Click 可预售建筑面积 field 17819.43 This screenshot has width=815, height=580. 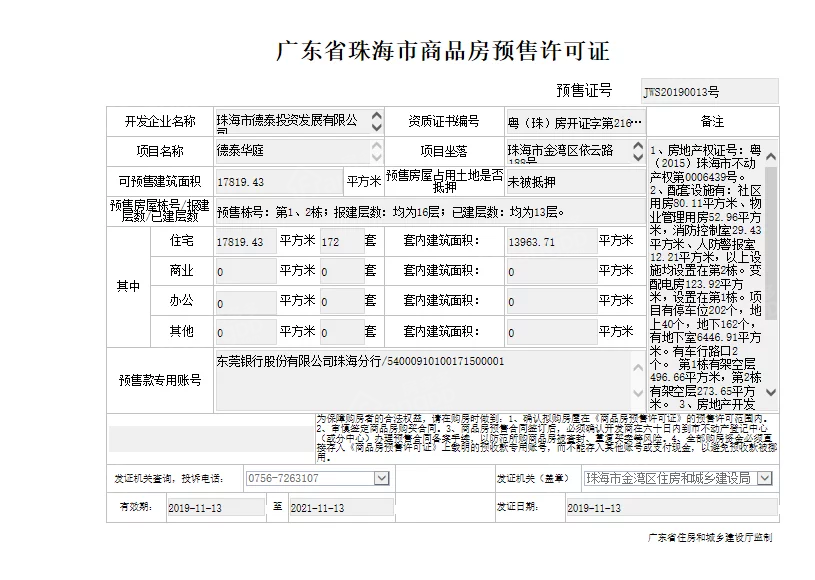point(279,182)
